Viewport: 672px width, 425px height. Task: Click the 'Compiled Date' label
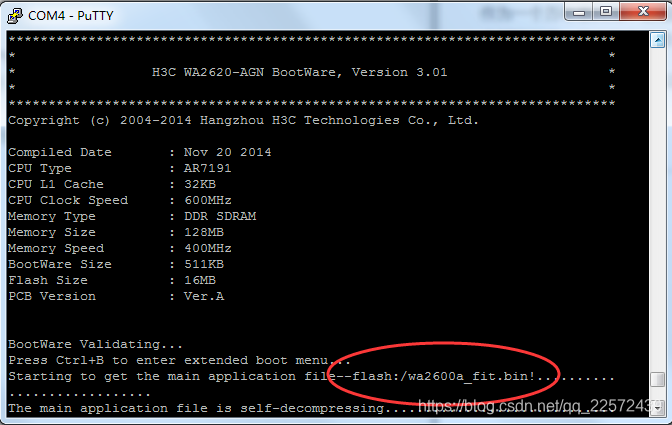coord(60,152)
